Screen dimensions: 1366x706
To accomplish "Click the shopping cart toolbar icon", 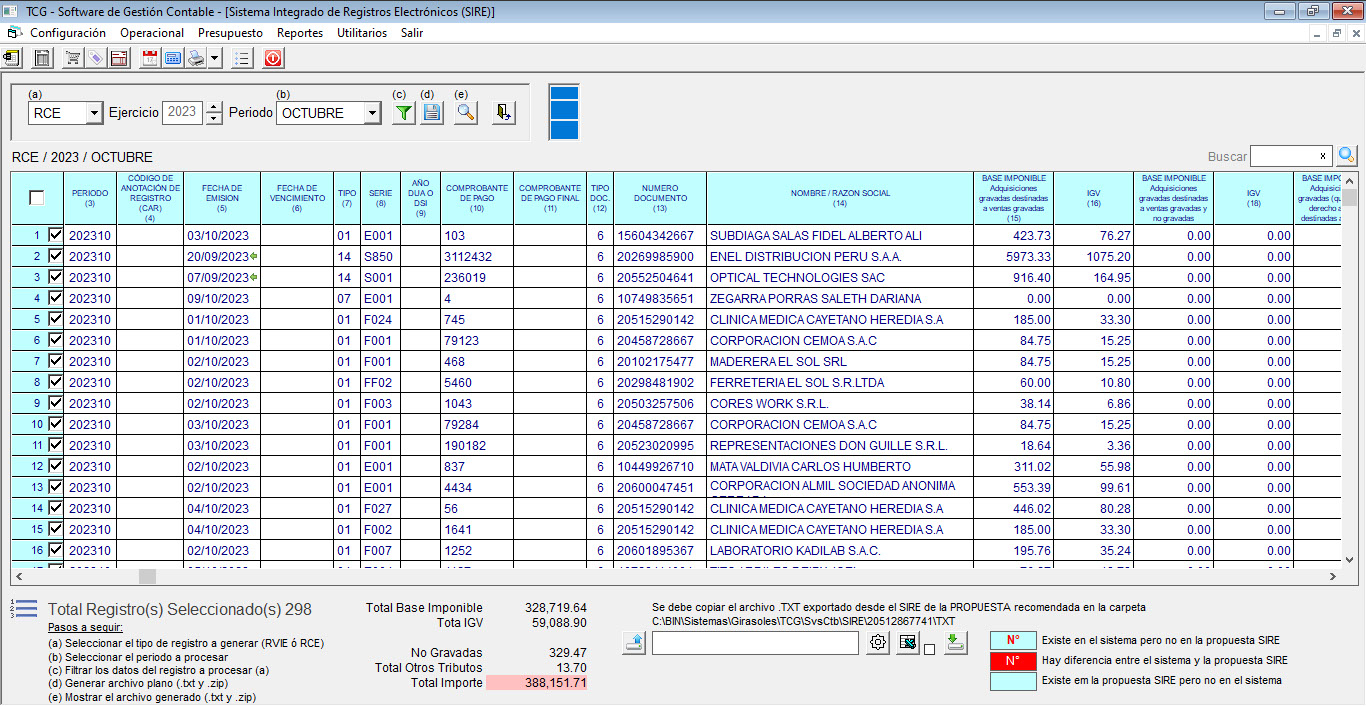I will point(73,59).
